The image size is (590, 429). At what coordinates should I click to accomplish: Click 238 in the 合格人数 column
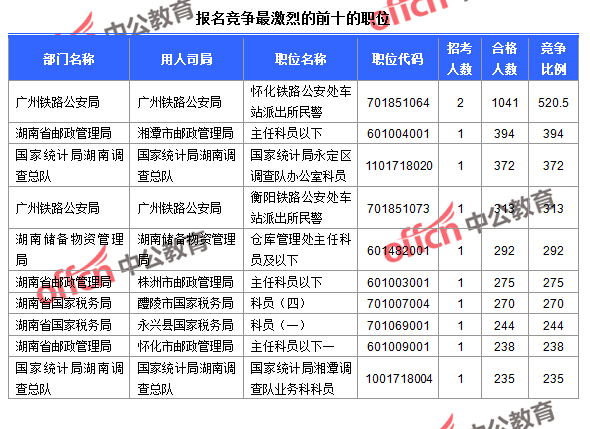pos(504,347)
